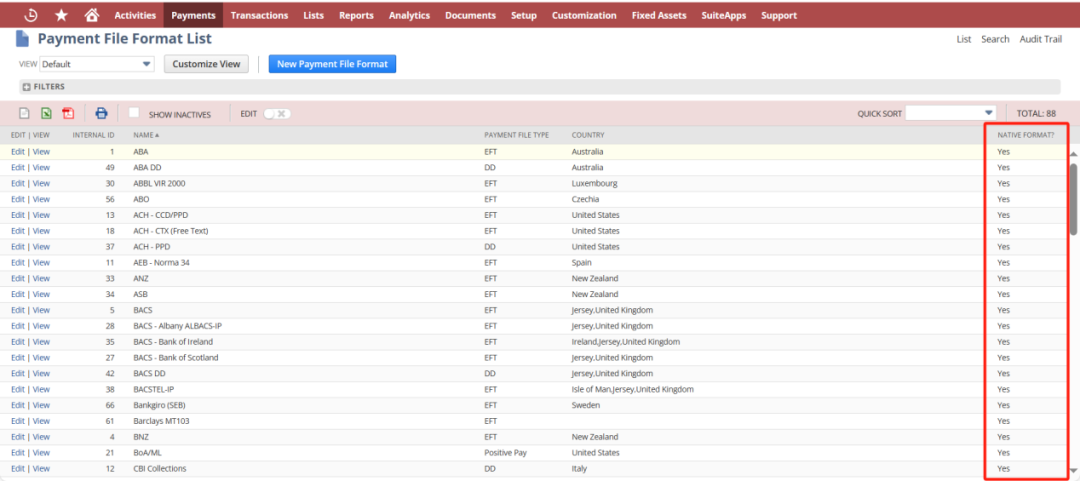Open the Shortcuts star icon
The width and height of the screenshot is (1080, 481).
tap(61, 15)
